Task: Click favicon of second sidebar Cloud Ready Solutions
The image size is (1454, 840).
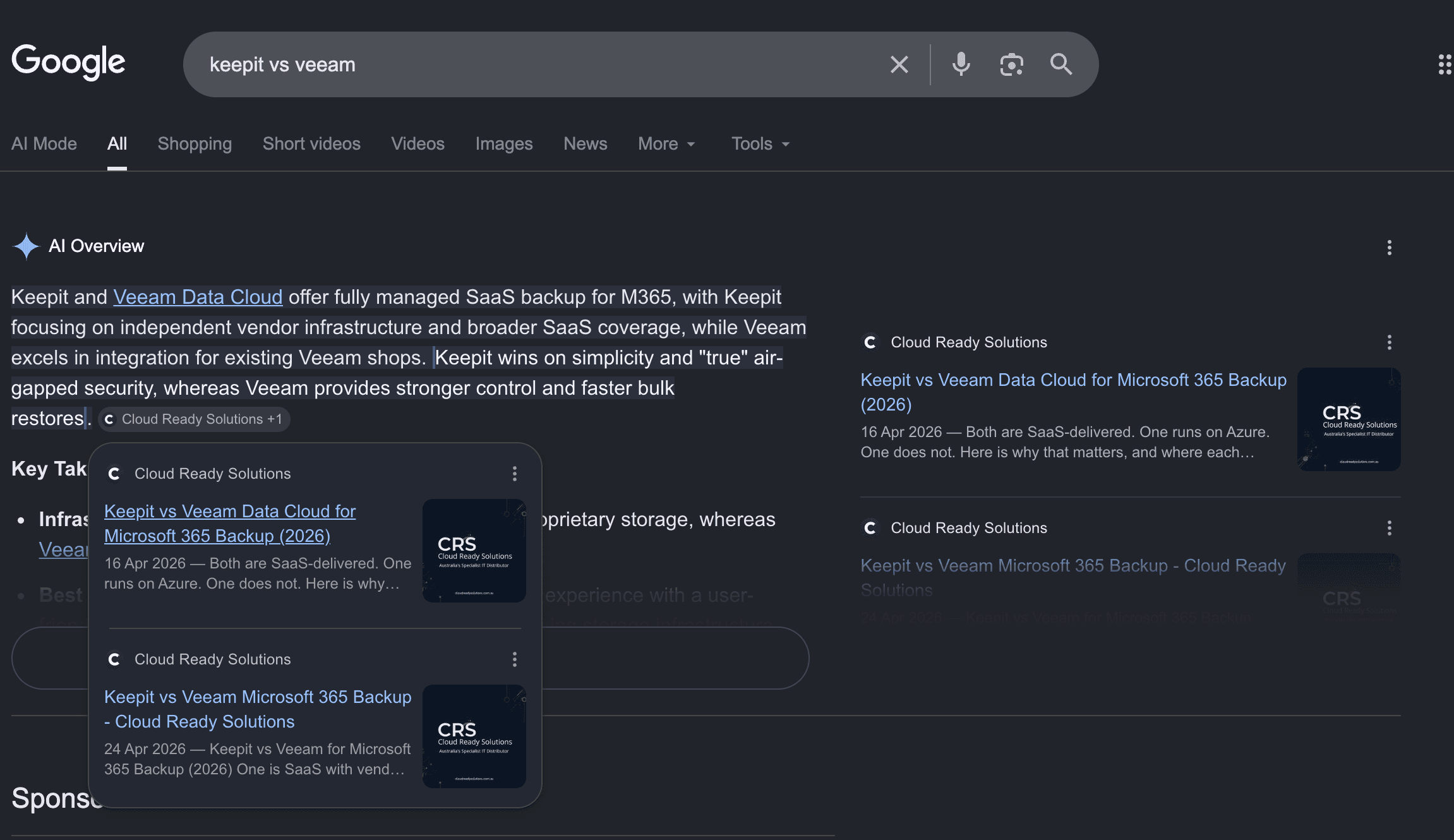Action: pos(870,528)
